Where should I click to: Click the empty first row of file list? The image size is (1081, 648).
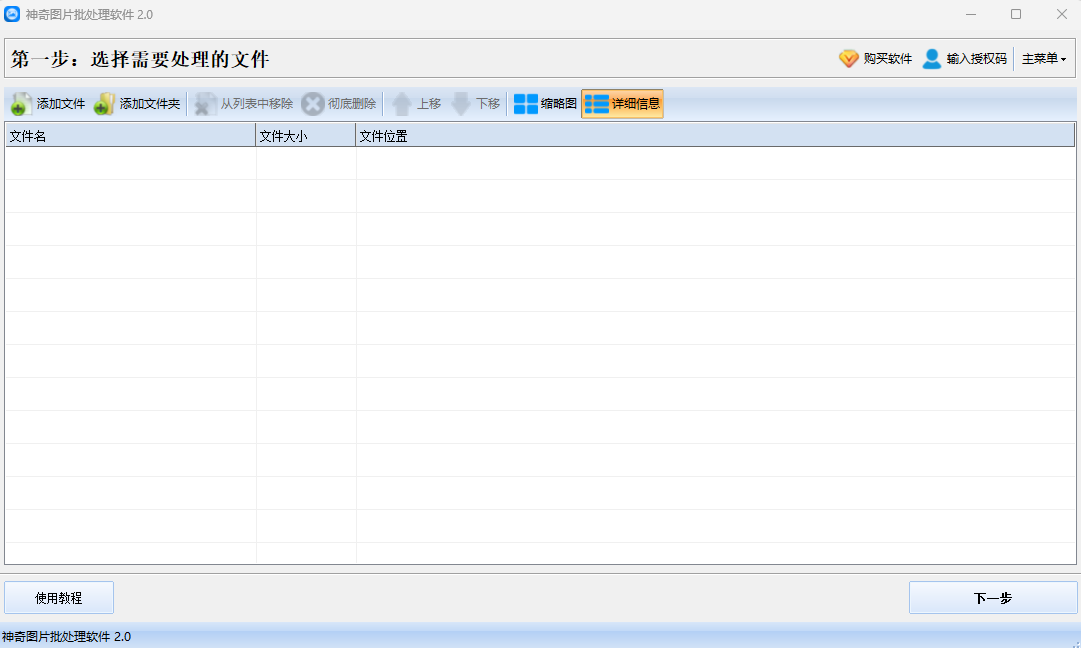point(540,164)
